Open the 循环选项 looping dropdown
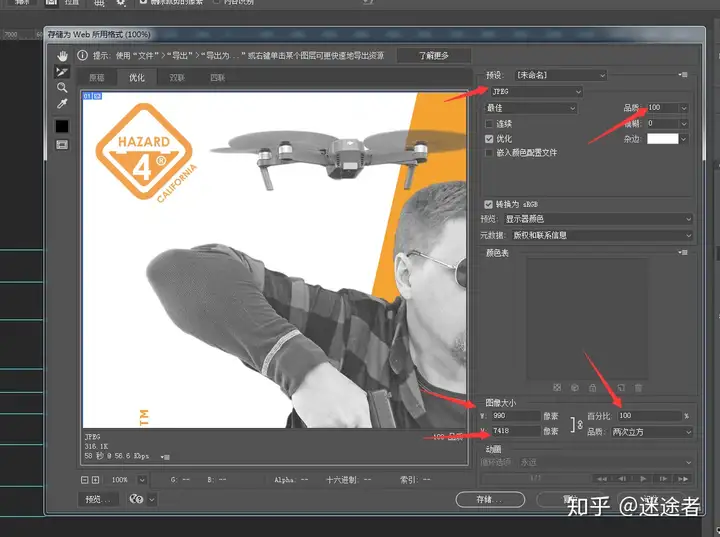 [x=605, y=462]
